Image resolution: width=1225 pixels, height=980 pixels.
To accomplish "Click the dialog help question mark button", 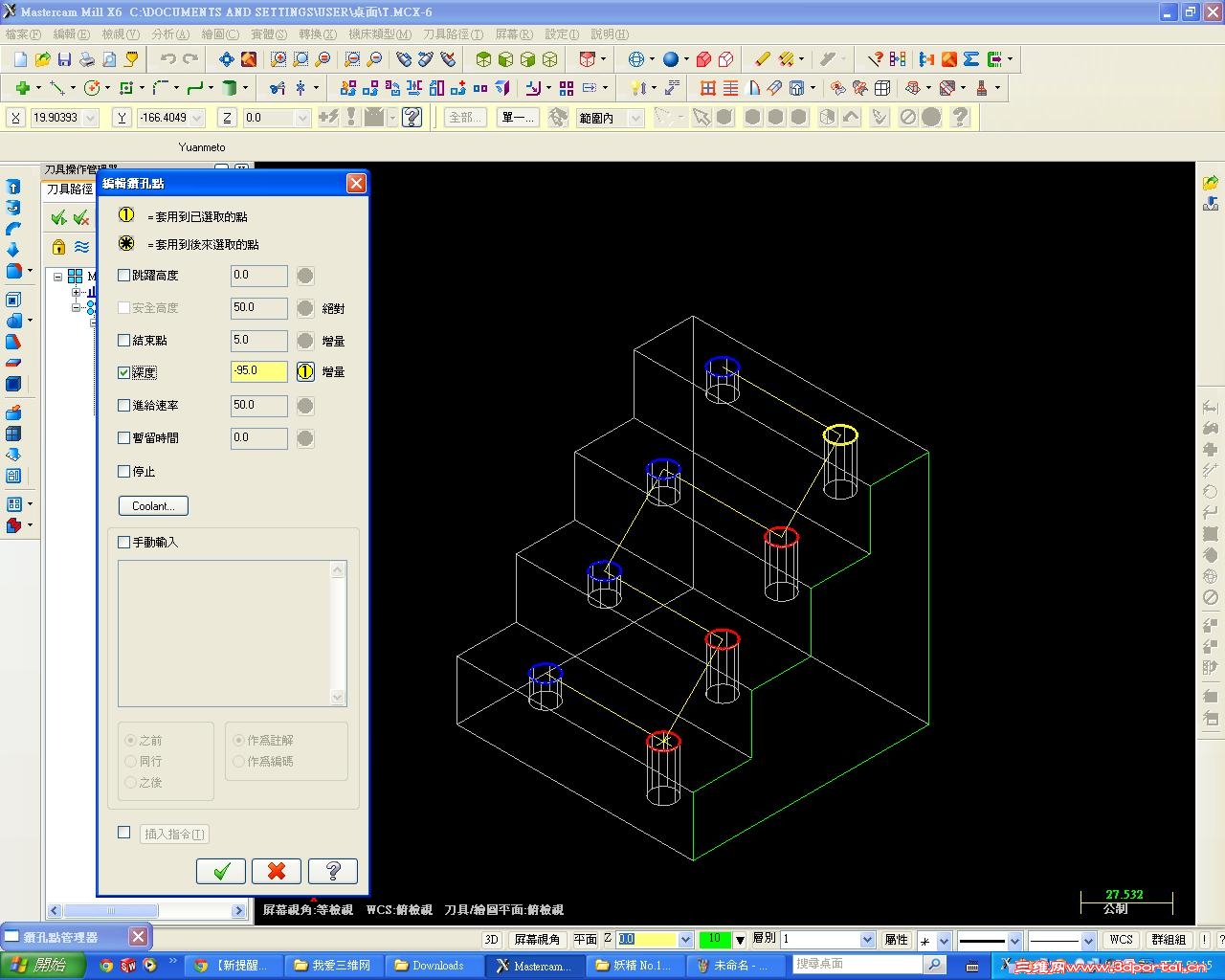I will pos(333,871).
